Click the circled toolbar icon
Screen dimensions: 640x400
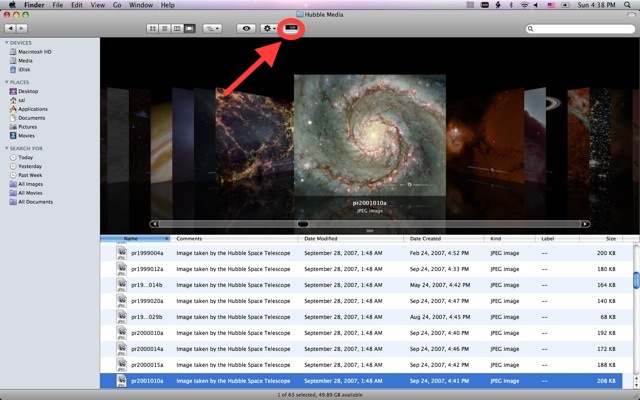tap(292, 29)
